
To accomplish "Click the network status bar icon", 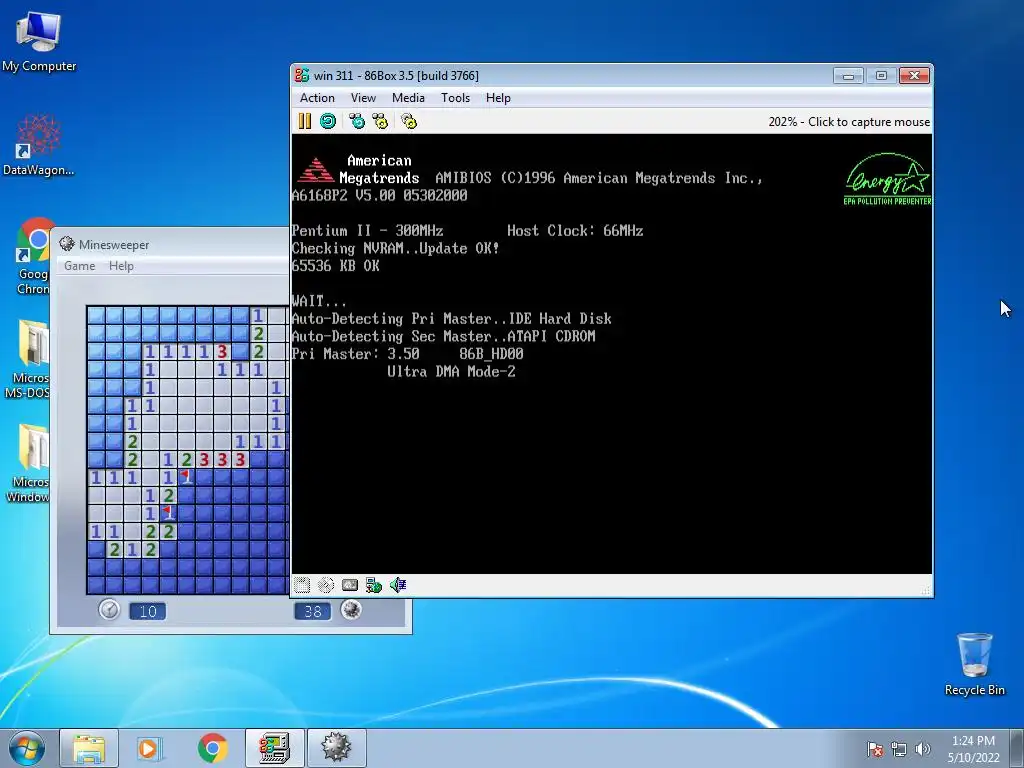I will click(374, 585).
